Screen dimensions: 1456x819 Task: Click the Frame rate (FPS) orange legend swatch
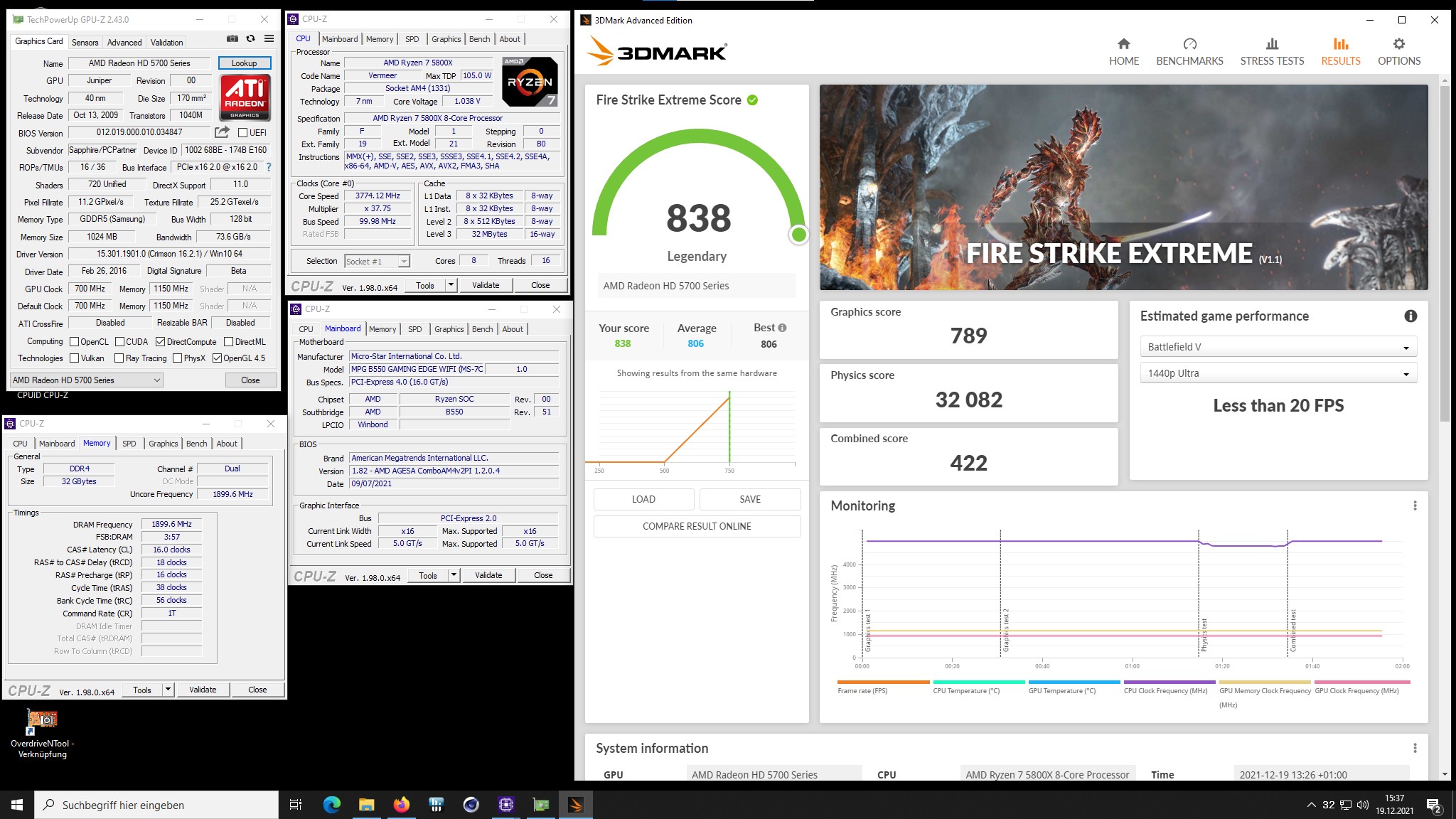coord(884,682)
